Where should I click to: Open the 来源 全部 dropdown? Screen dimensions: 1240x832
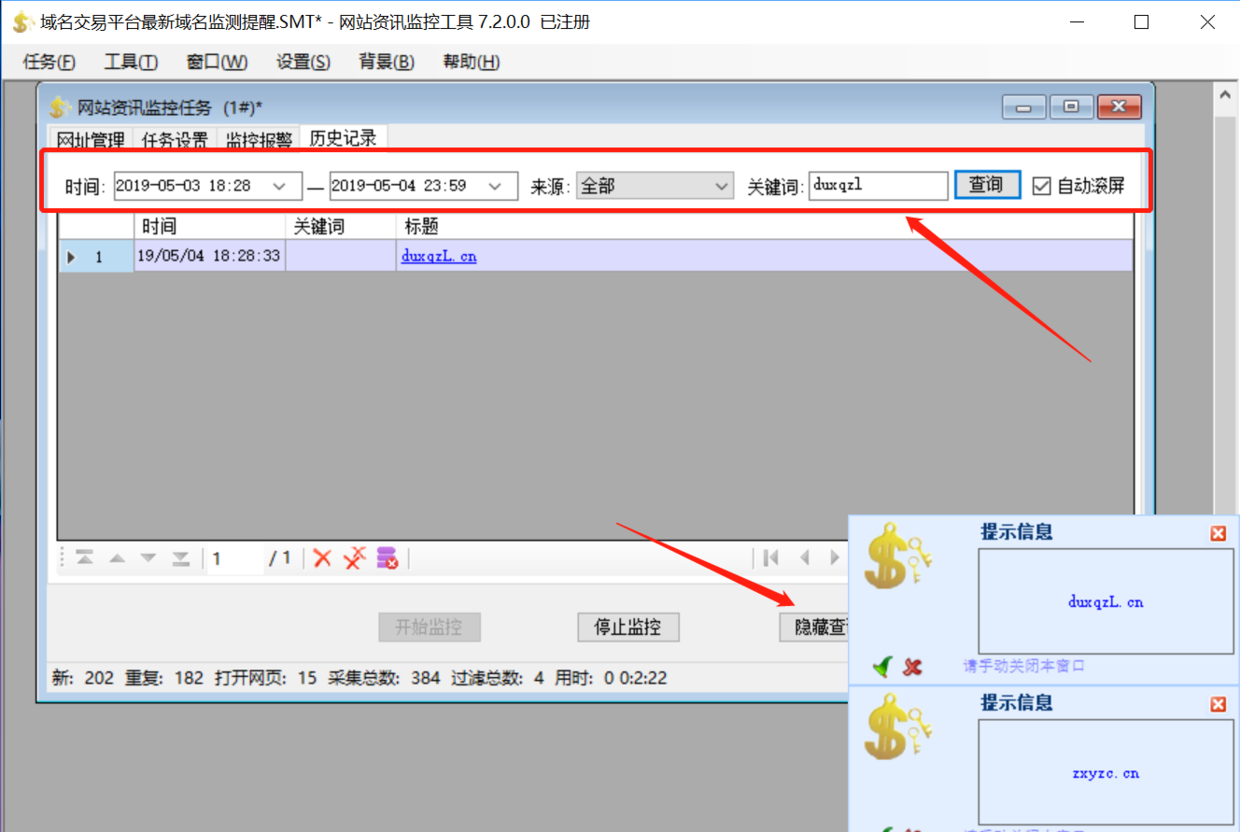pyautogui.click(x=722, y=186)
